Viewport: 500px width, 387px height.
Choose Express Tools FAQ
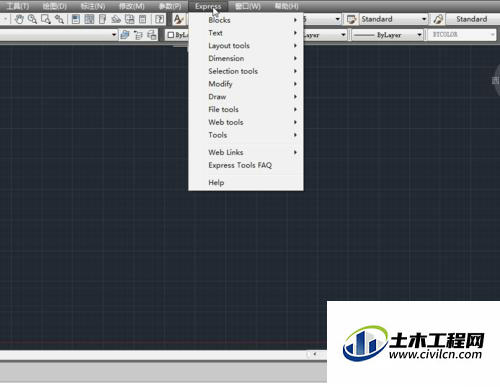click(246, 165)
